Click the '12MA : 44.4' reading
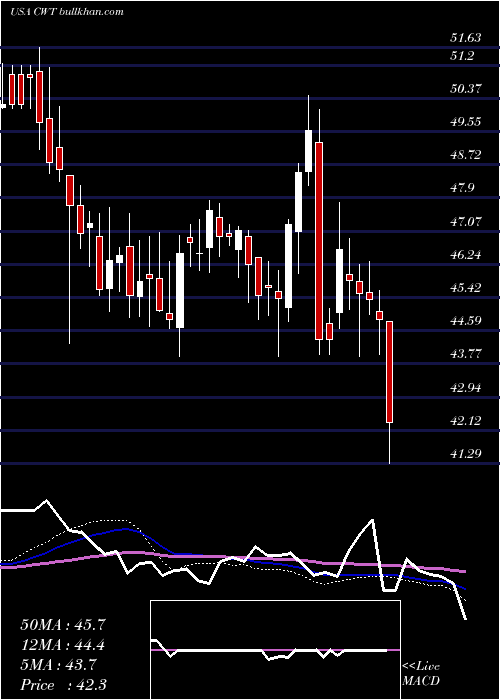 click(x=63, y=645)
